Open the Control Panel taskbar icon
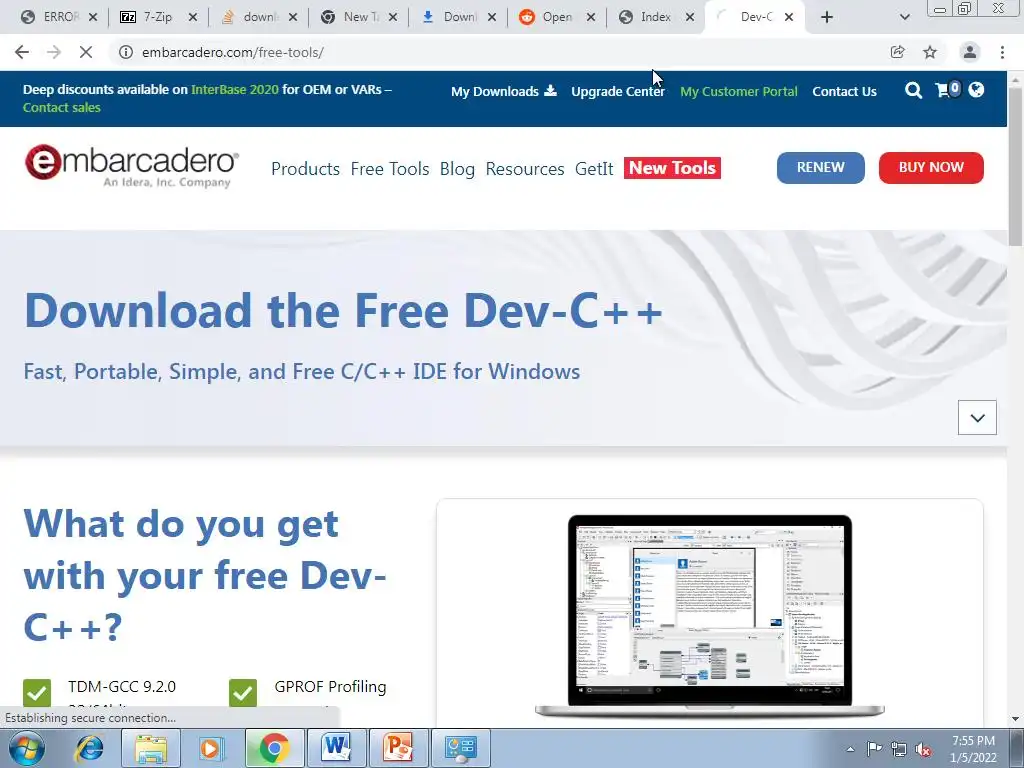Image resolution: width=1024 pixels, height=768 pixels. click(x=460, y=748)
